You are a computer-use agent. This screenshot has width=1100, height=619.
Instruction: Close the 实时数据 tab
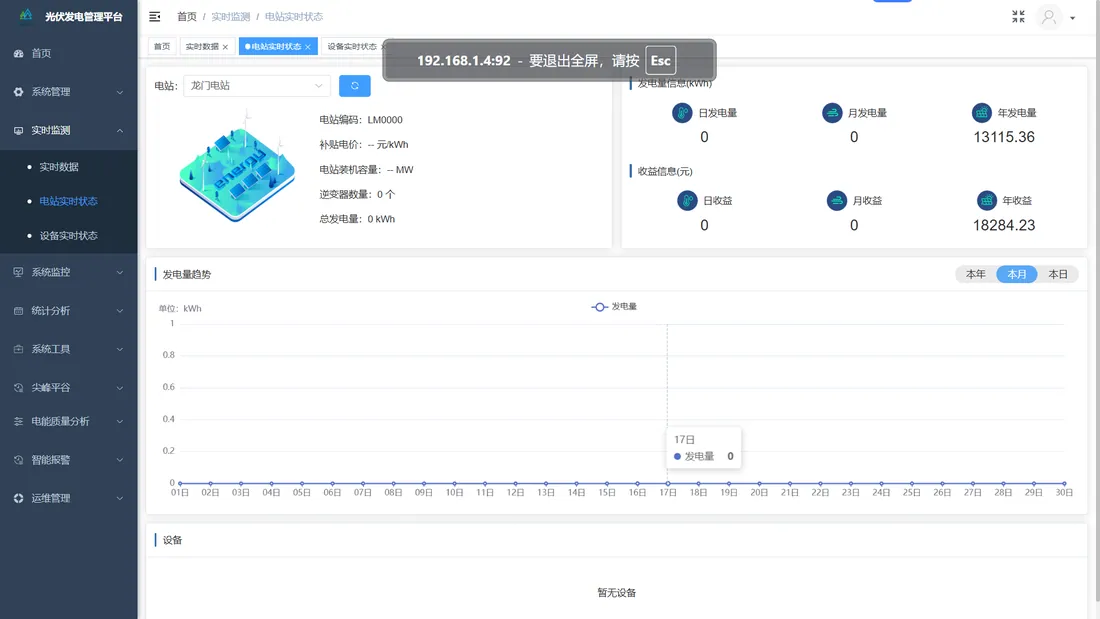(x=225, y=47)
